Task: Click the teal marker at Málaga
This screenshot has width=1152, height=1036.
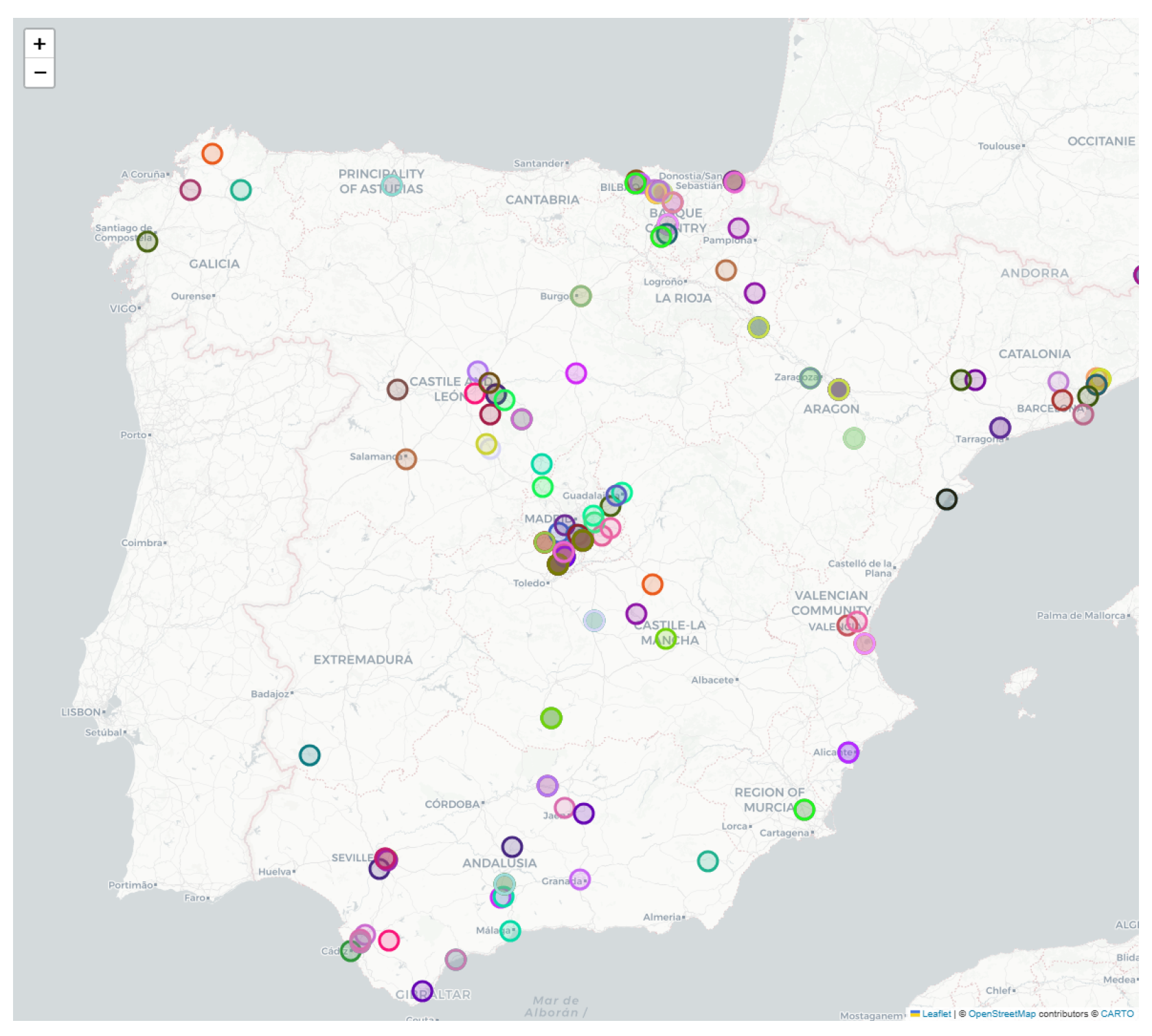Action: pyautogui.click(x=510, y=931)
